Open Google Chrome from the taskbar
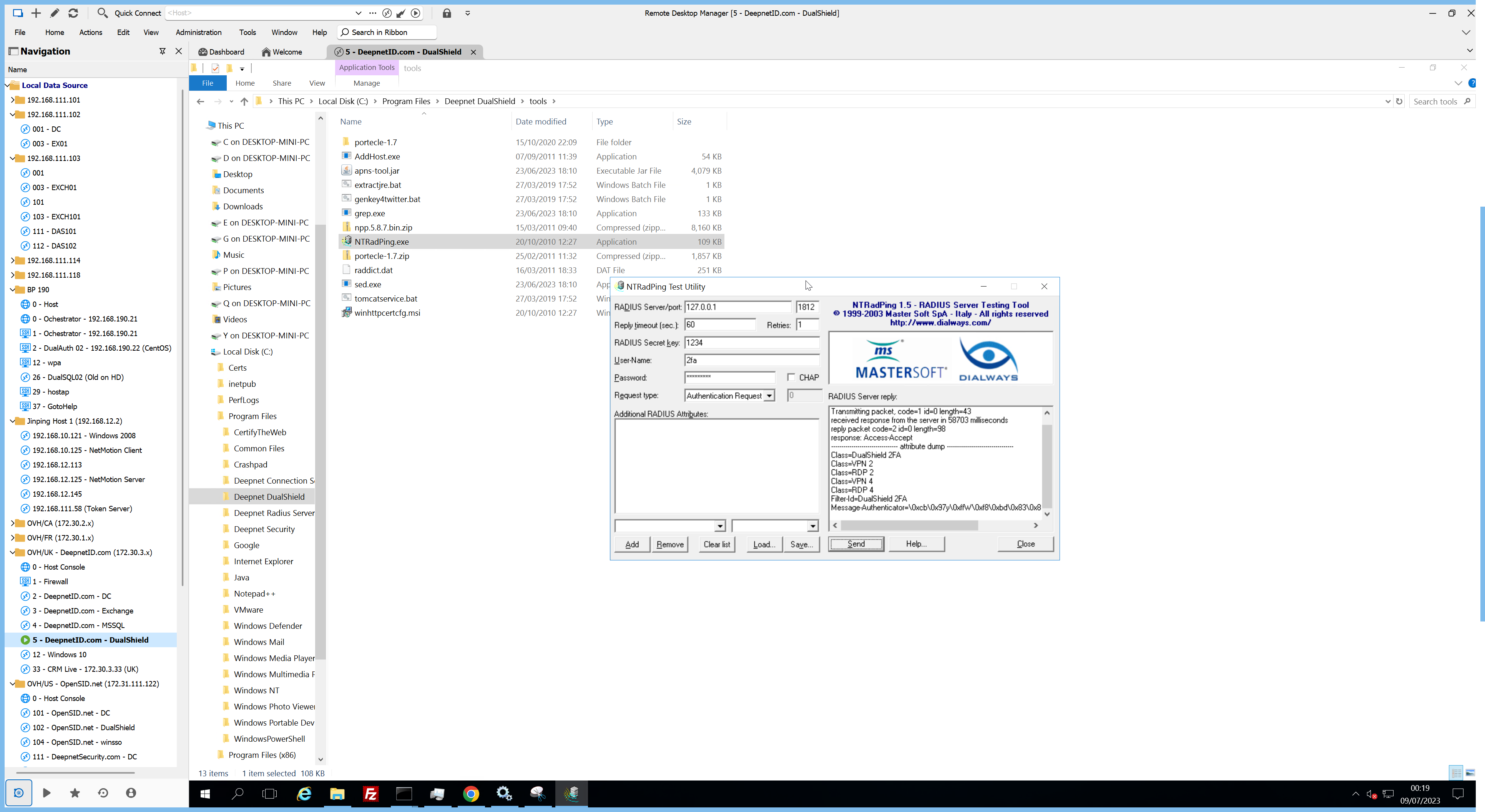 pyautogui.click(x=471, y=794)
